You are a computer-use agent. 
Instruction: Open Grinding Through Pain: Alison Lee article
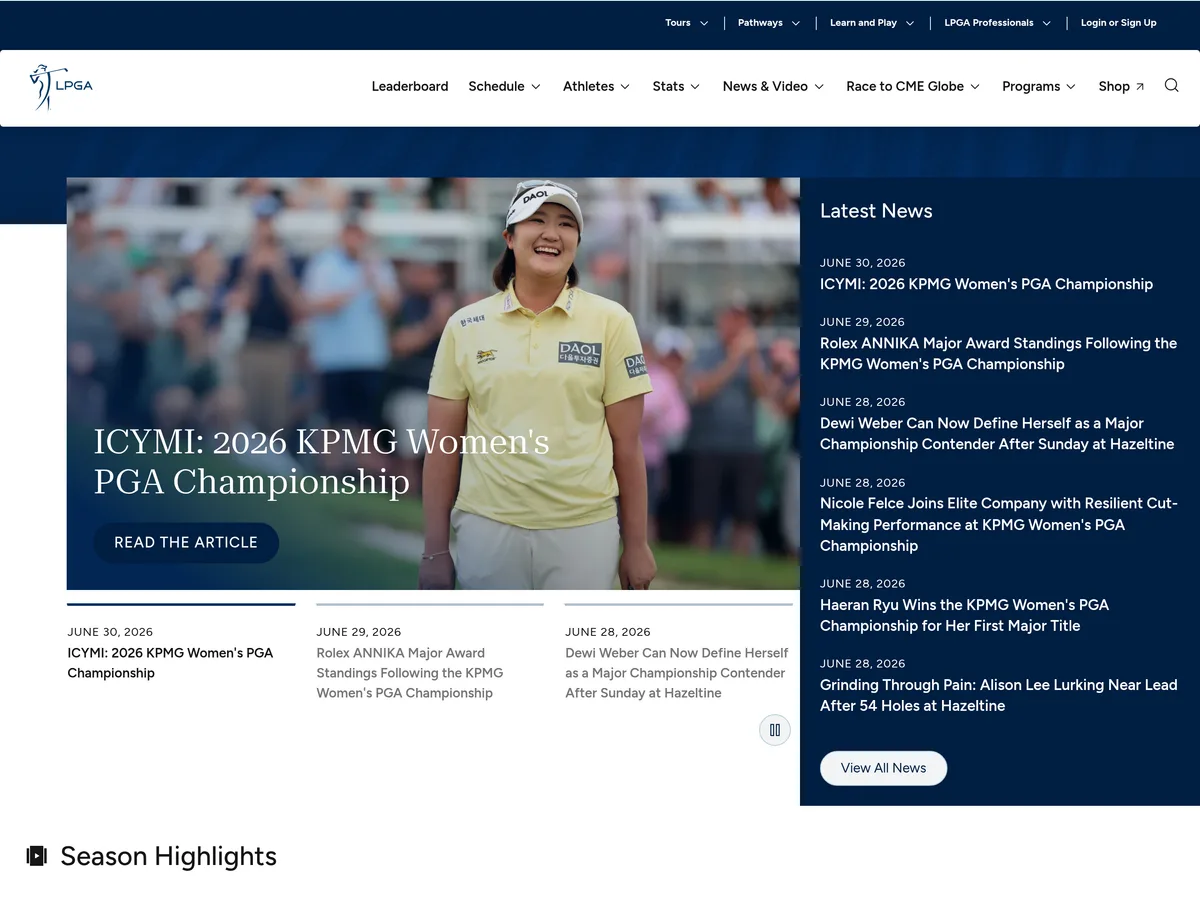[x=999, y=695]
